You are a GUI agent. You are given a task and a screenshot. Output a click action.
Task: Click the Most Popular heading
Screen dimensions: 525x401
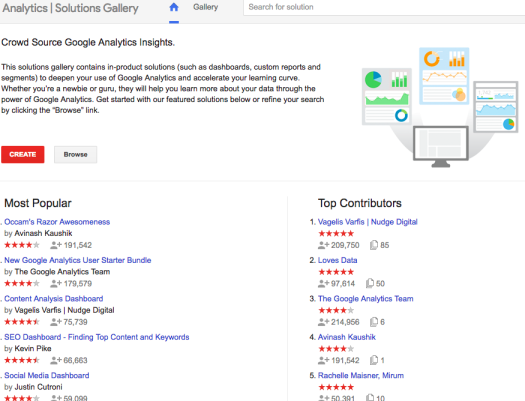pos(38,203)
